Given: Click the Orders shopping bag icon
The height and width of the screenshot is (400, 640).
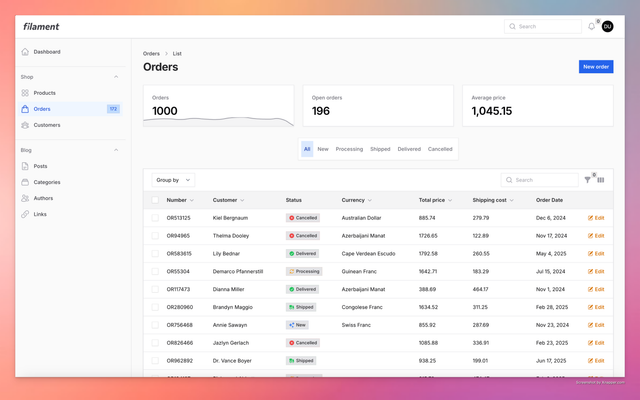Looking at the screenshot, I should tap(25, 109).
